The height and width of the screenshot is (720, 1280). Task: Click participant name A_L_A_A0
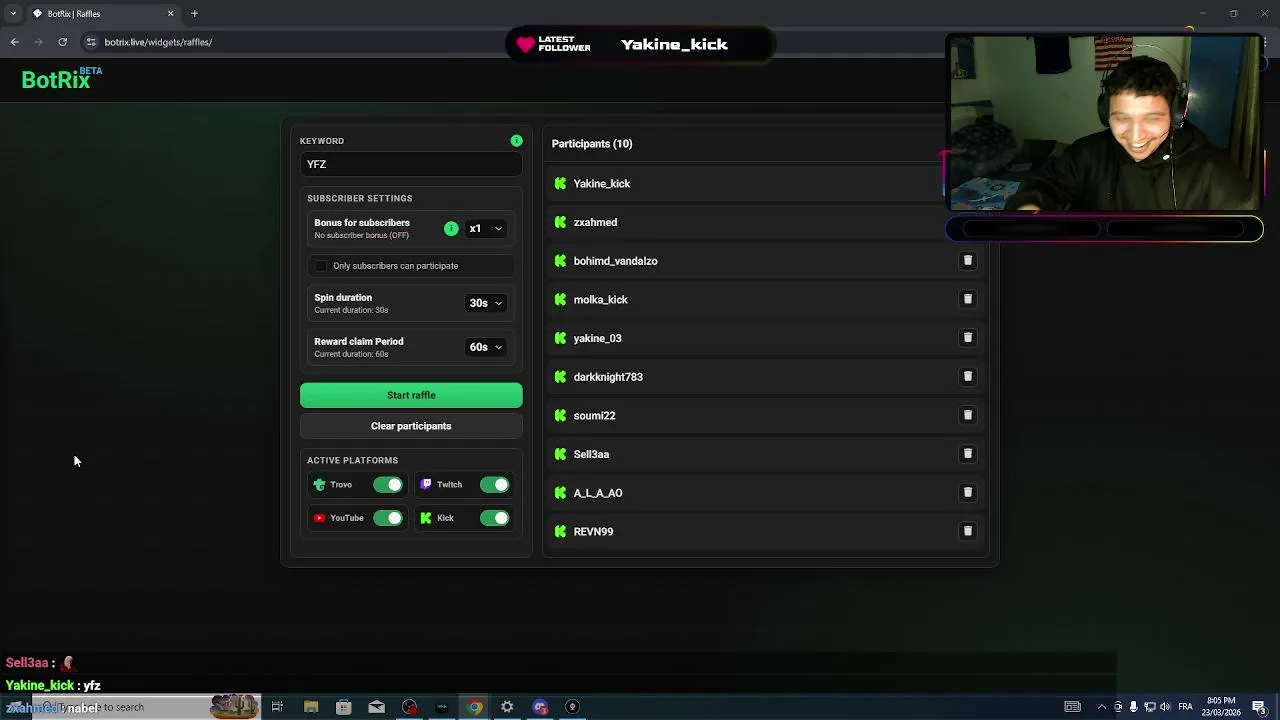pos(598,493)
